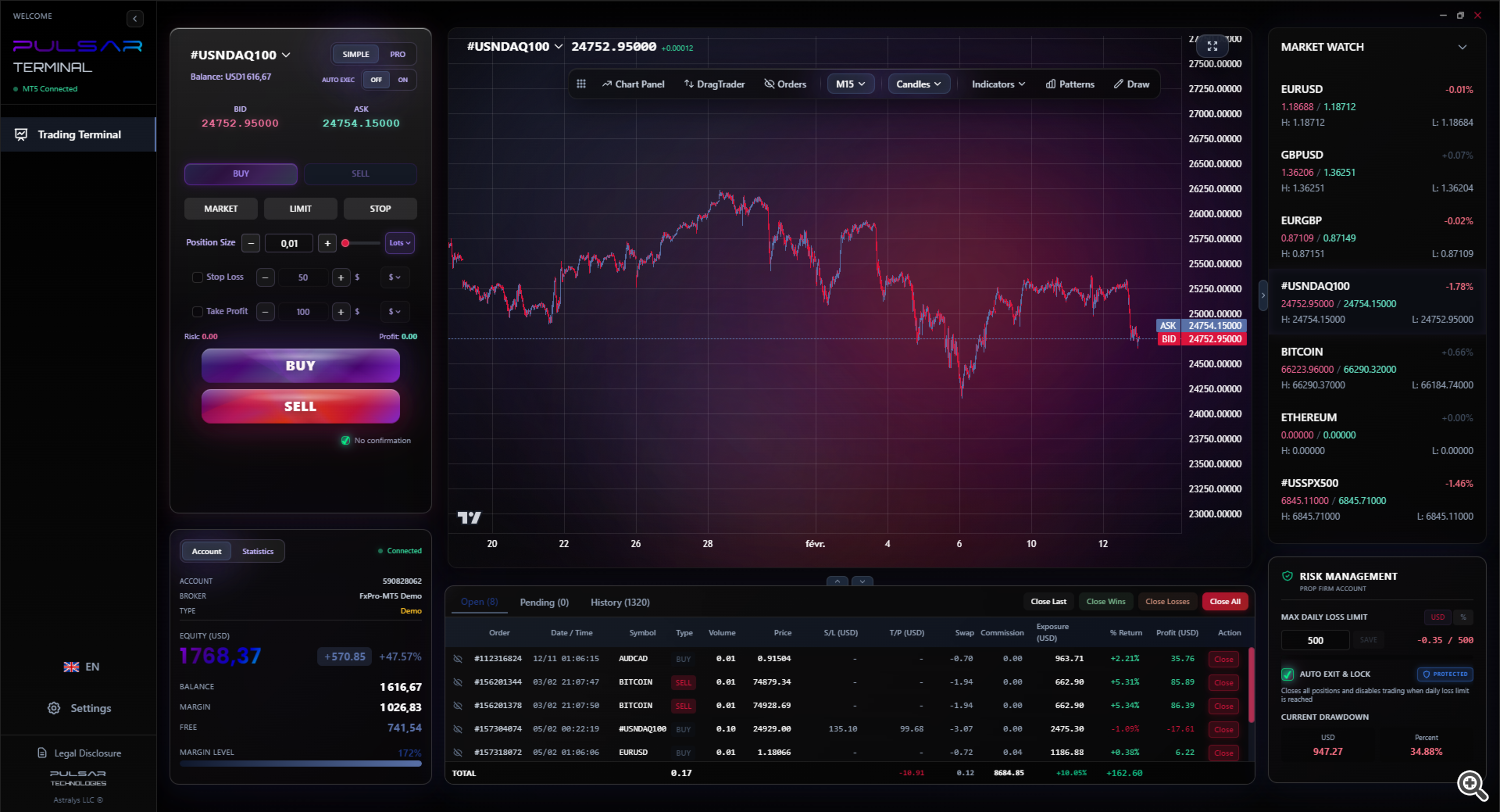Image resolution: width=1500 pixels, height=812 pixels.
Task: Click the Trading Terminal monitor icon
Action: point(21,134)
